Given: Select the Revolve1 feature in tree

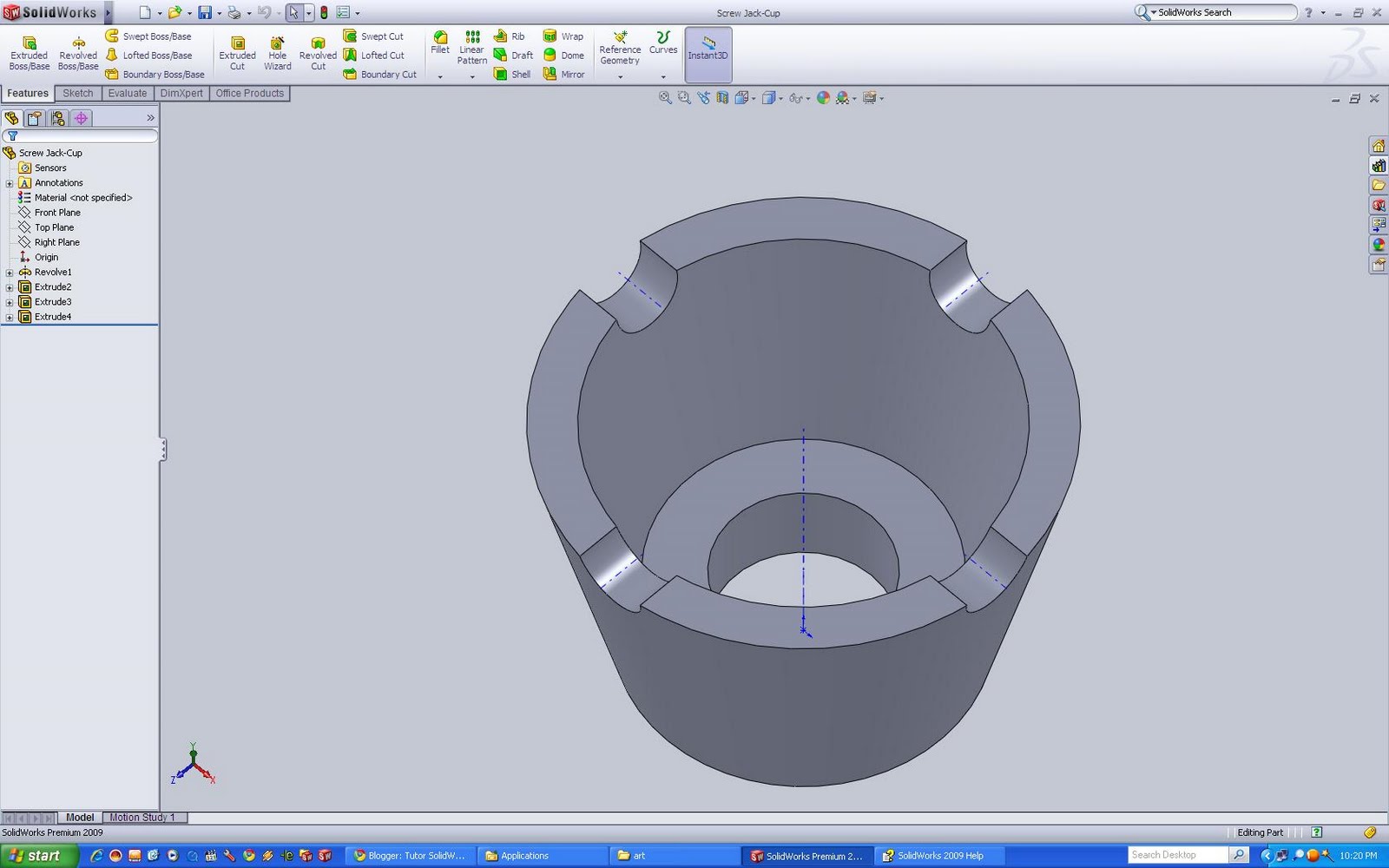Looking at the screenshot, I should coord(54,272).
